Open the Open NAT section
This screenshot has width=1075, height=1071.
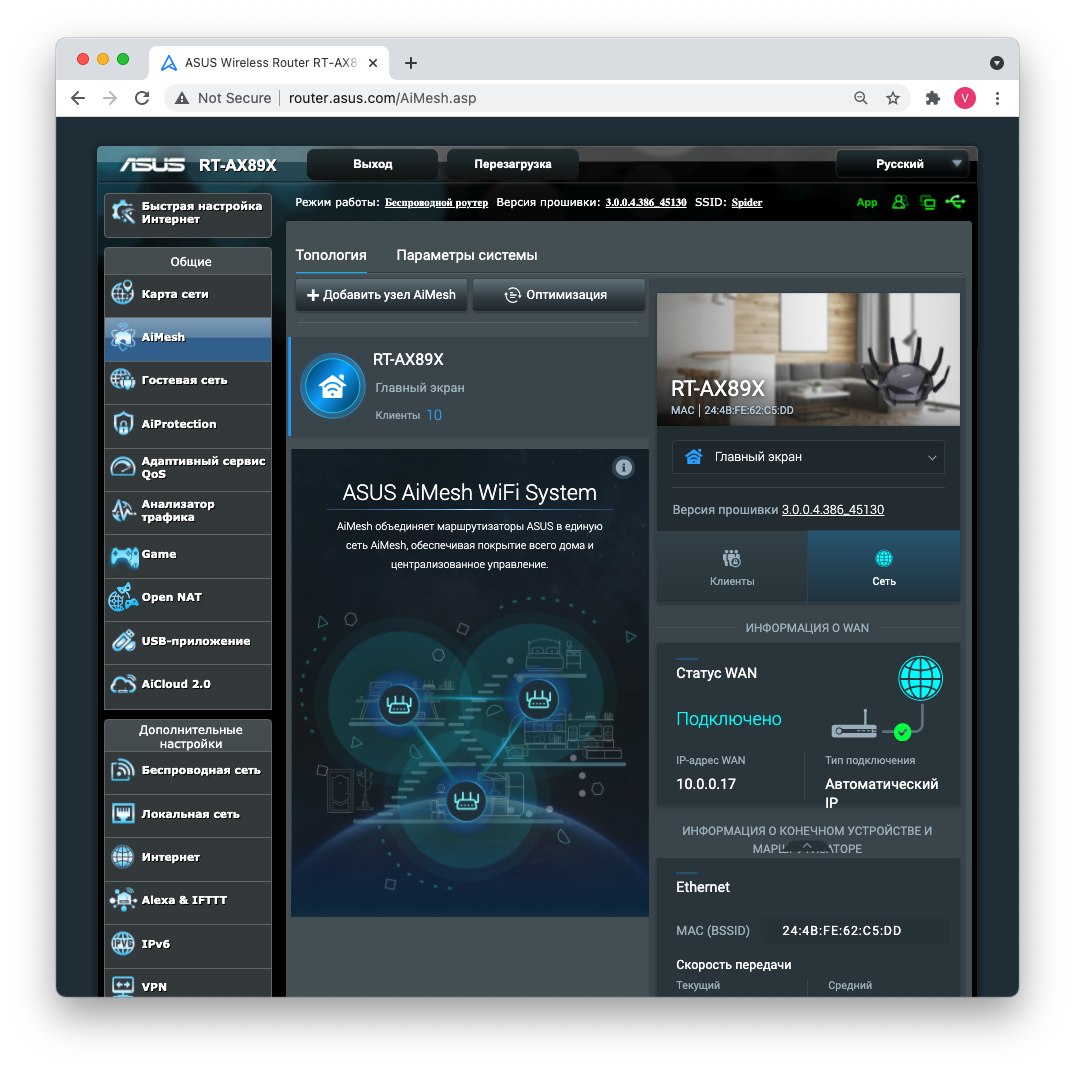(188, 597)
